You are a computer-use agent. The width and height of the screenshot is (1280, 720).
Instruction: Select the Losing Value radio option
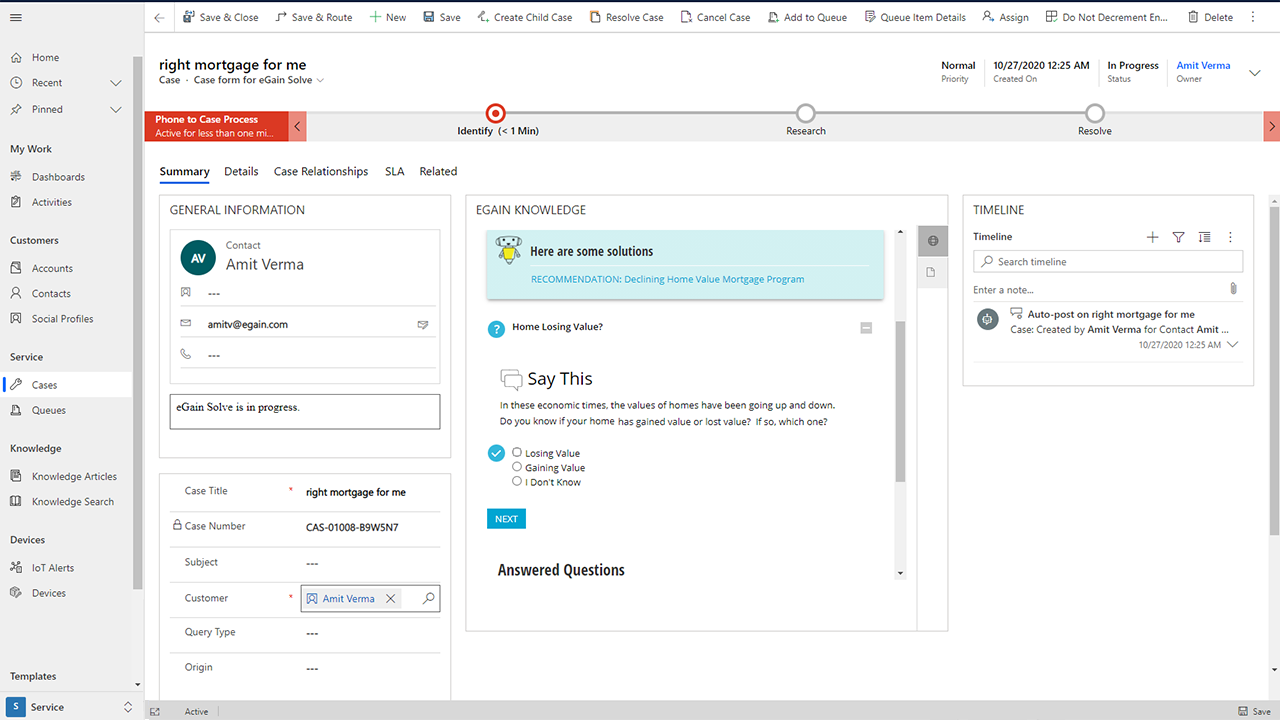(517, 452)
